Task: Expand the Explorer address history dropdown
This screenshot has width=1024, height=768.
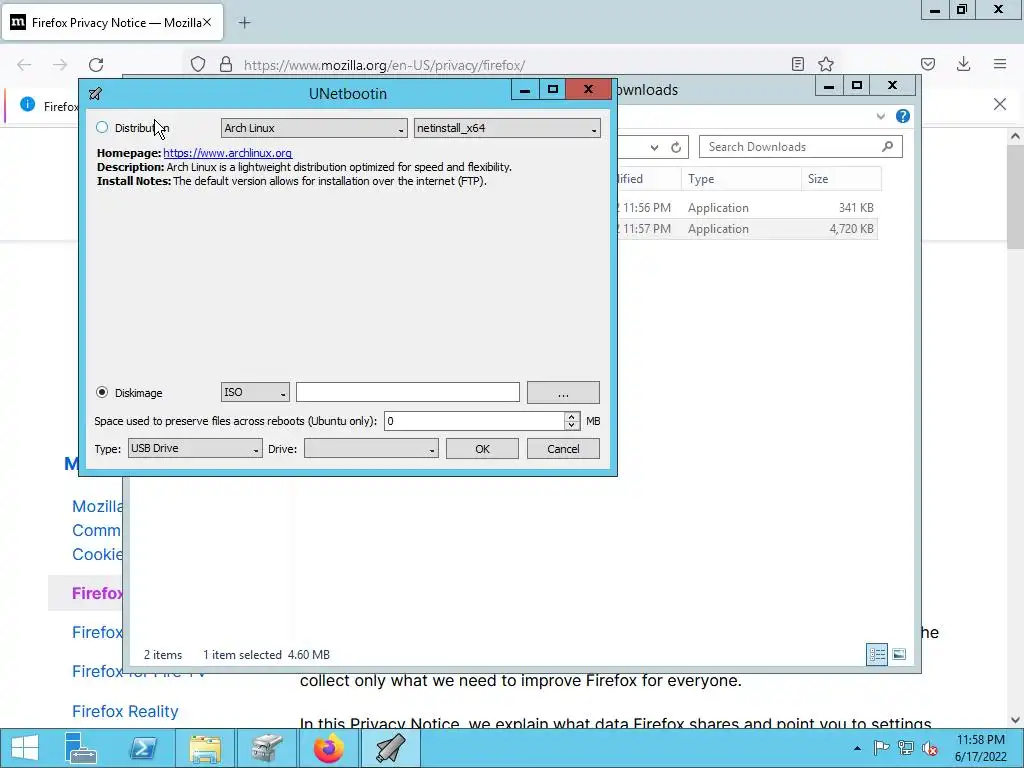Action: 654,148
